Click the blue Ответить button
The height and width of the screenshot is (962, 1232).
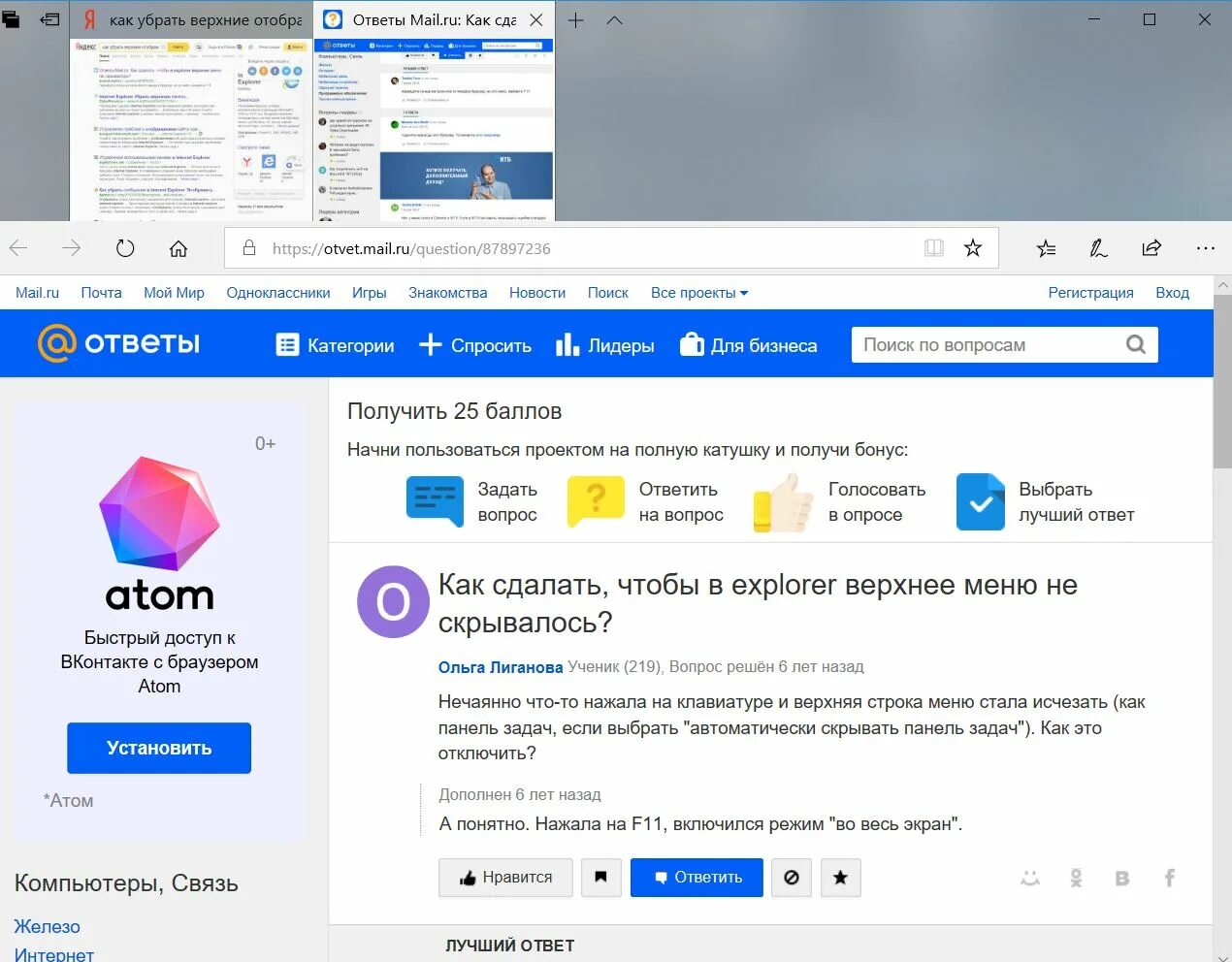click(x=697, y=878)
